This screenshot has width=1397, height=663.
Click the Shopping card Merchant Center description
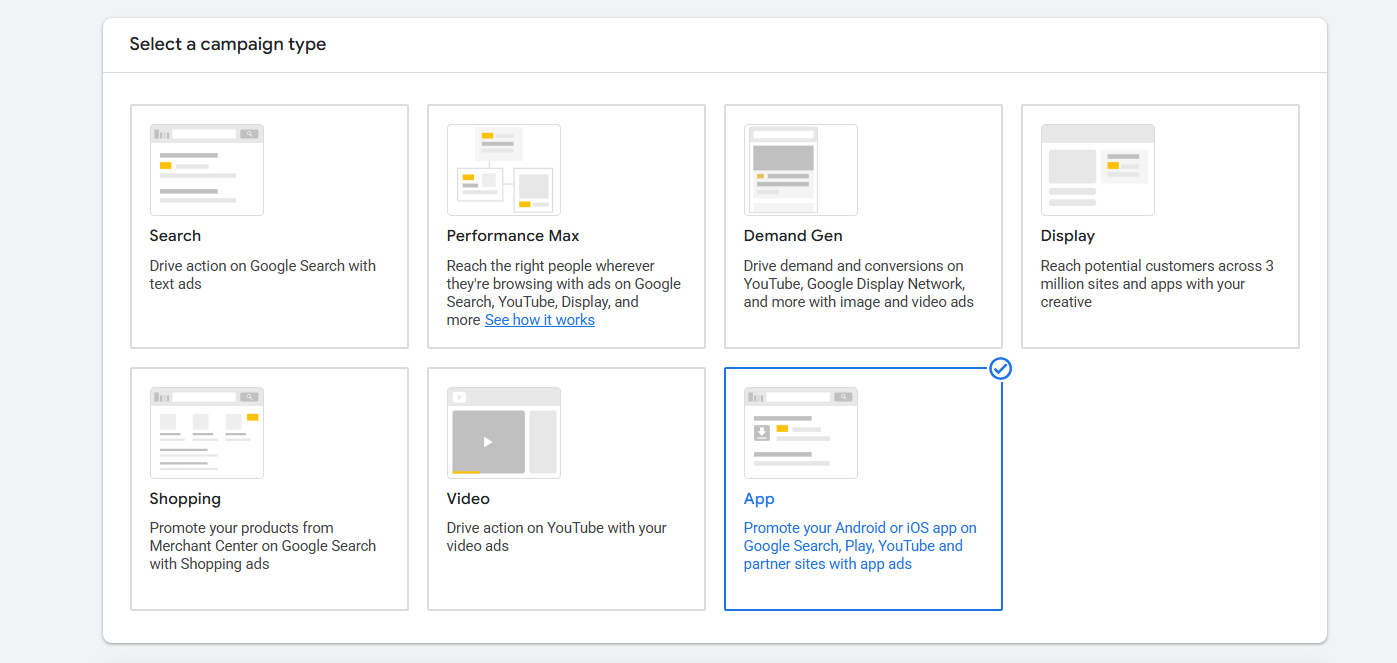pos(262,546)
